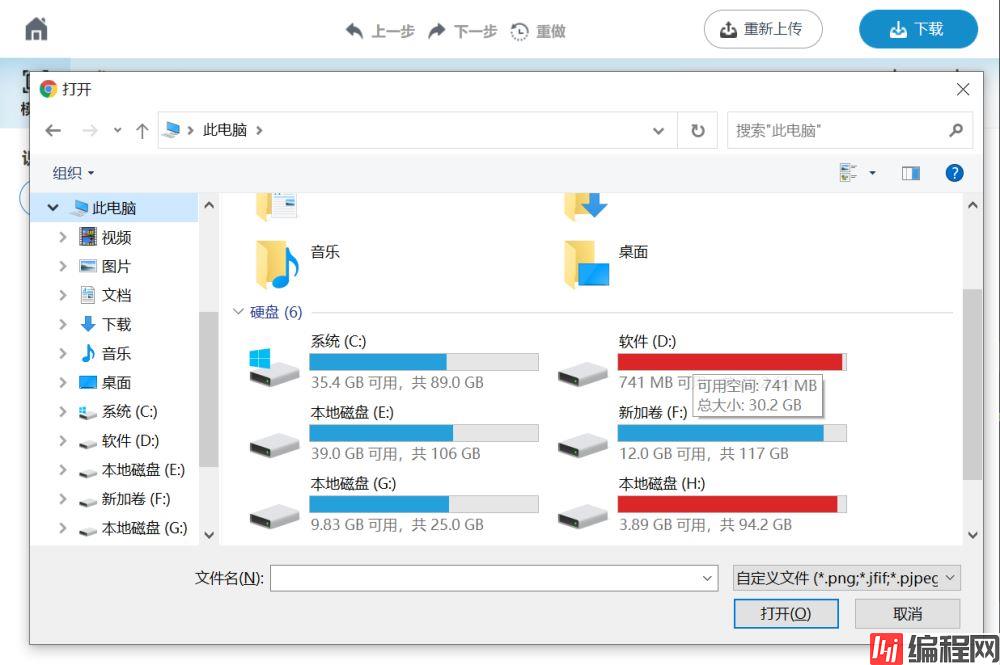1000x665 pixels.
Task: Click the home icon in the top-left
Action: (36, 29)
